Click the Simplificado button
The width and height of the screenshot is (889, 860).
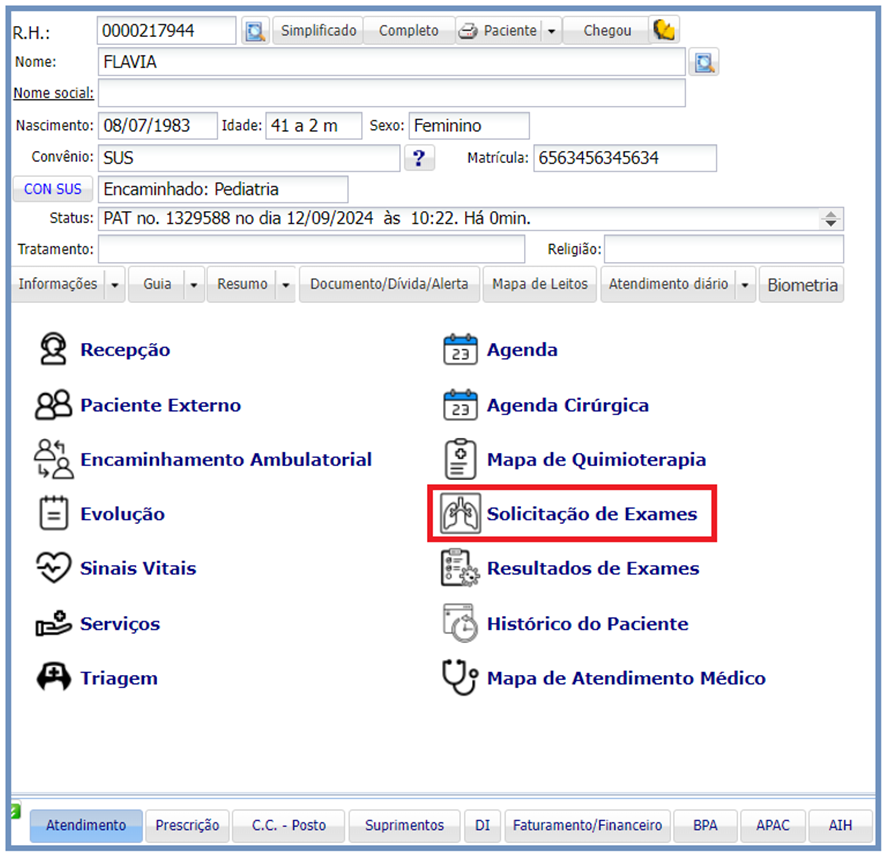pyautogui.click(x=318, y=31)
